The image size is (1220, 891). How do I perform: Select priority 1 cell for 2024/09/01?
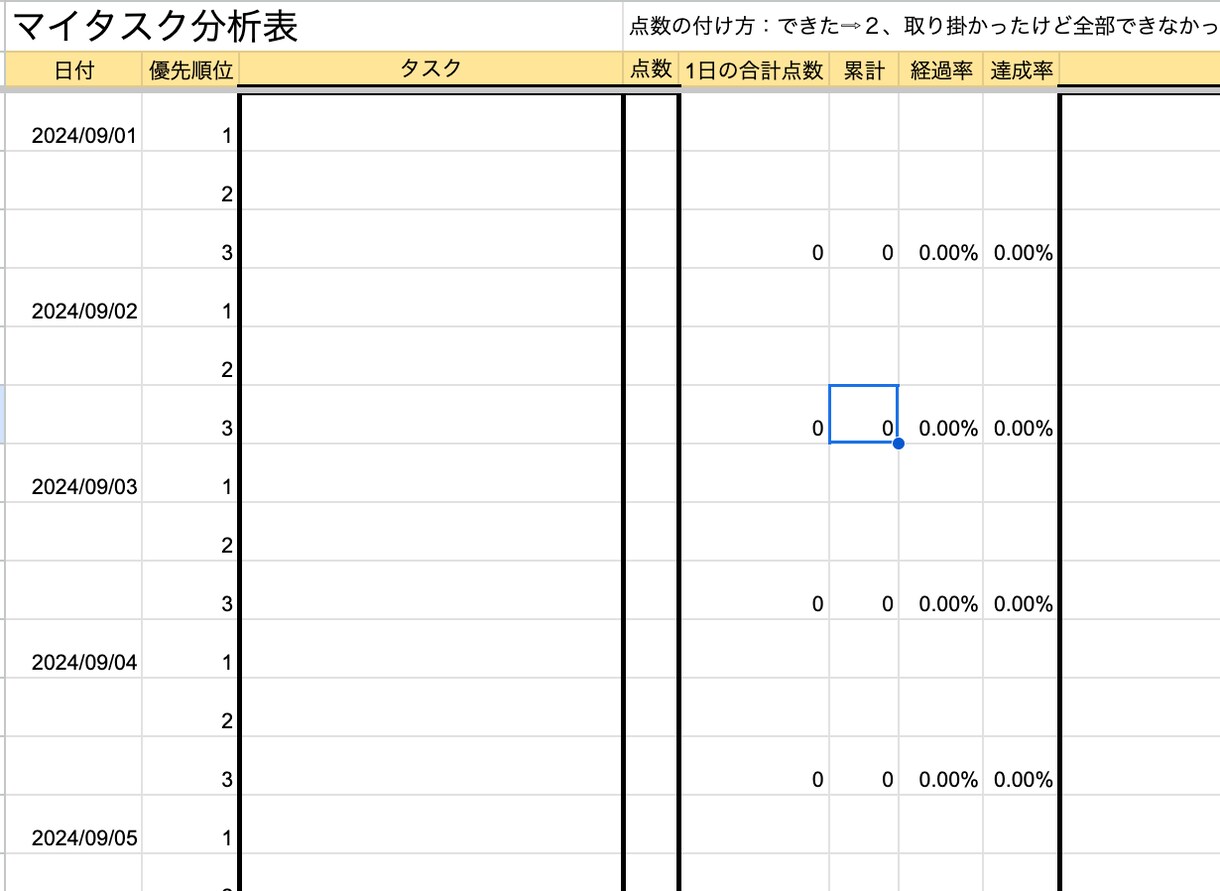tap(190, 122)
